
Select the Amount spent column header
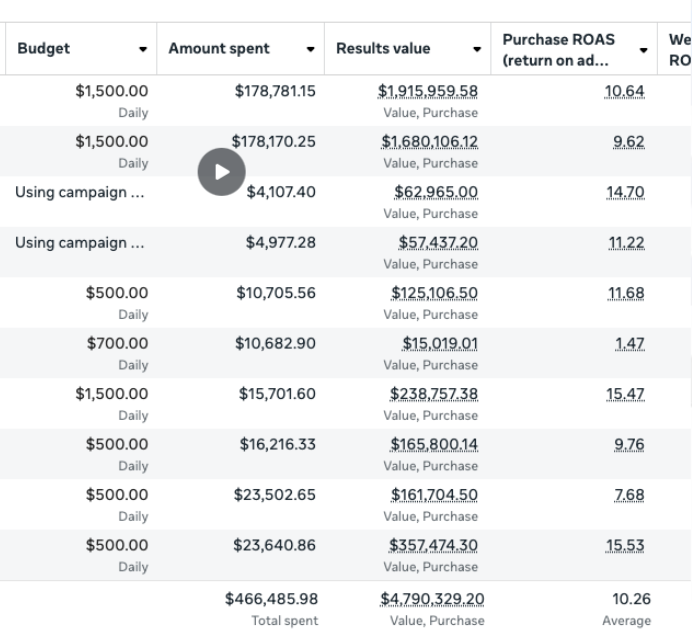[x=219, y=48]
